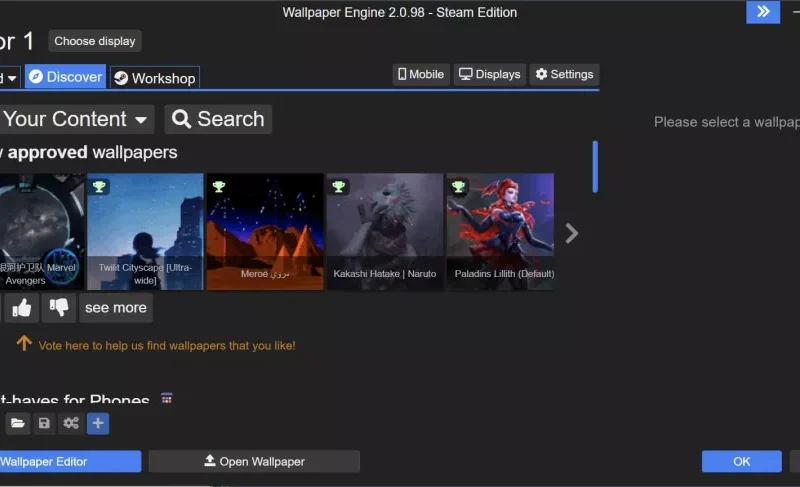Open the playlist folder icon
The height and width of the screenshot is (487, 800).
pos(18,423)
